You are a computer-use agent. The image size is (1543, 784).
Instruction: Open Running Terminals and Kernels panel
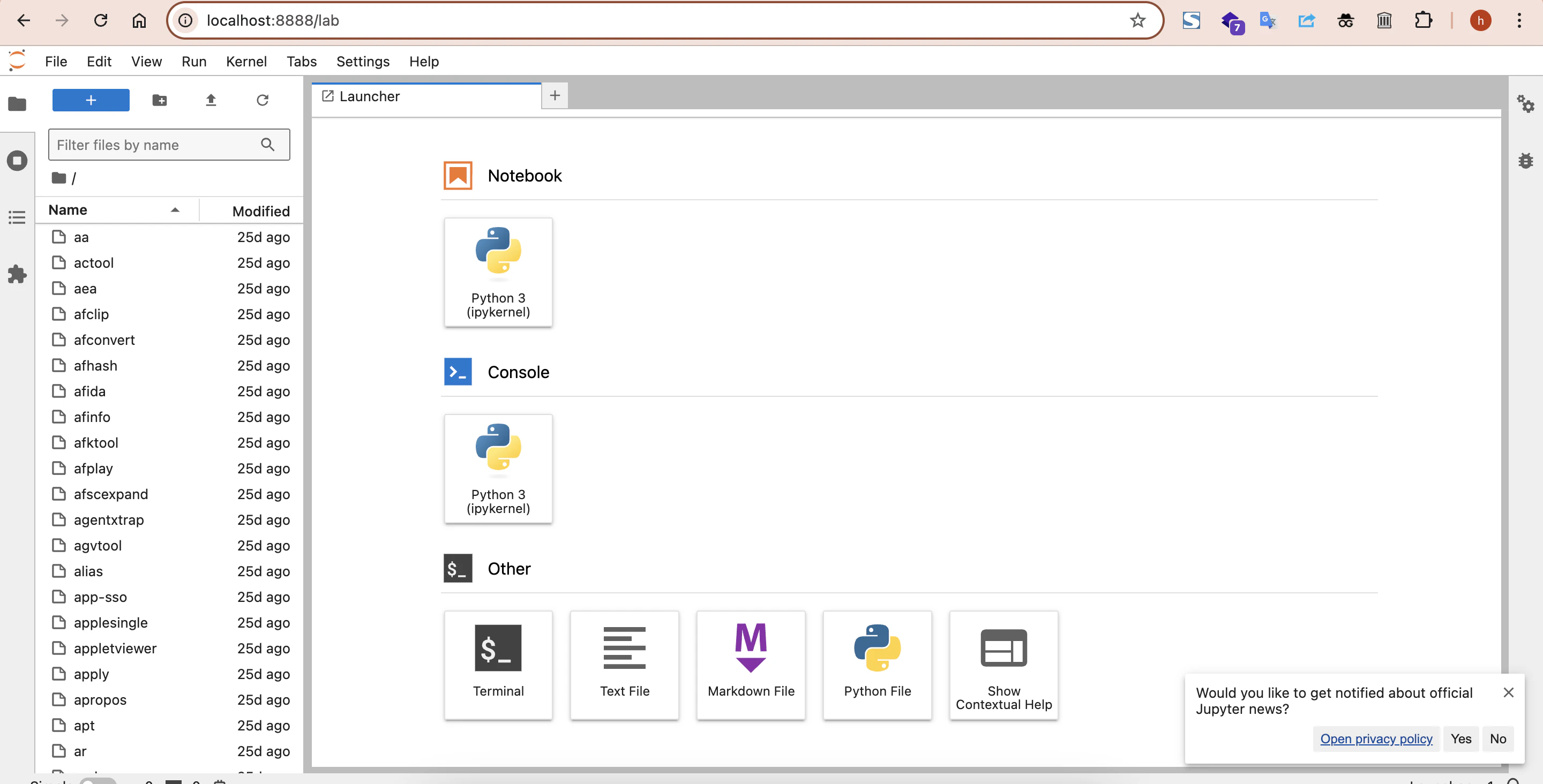tap(17, 160)
